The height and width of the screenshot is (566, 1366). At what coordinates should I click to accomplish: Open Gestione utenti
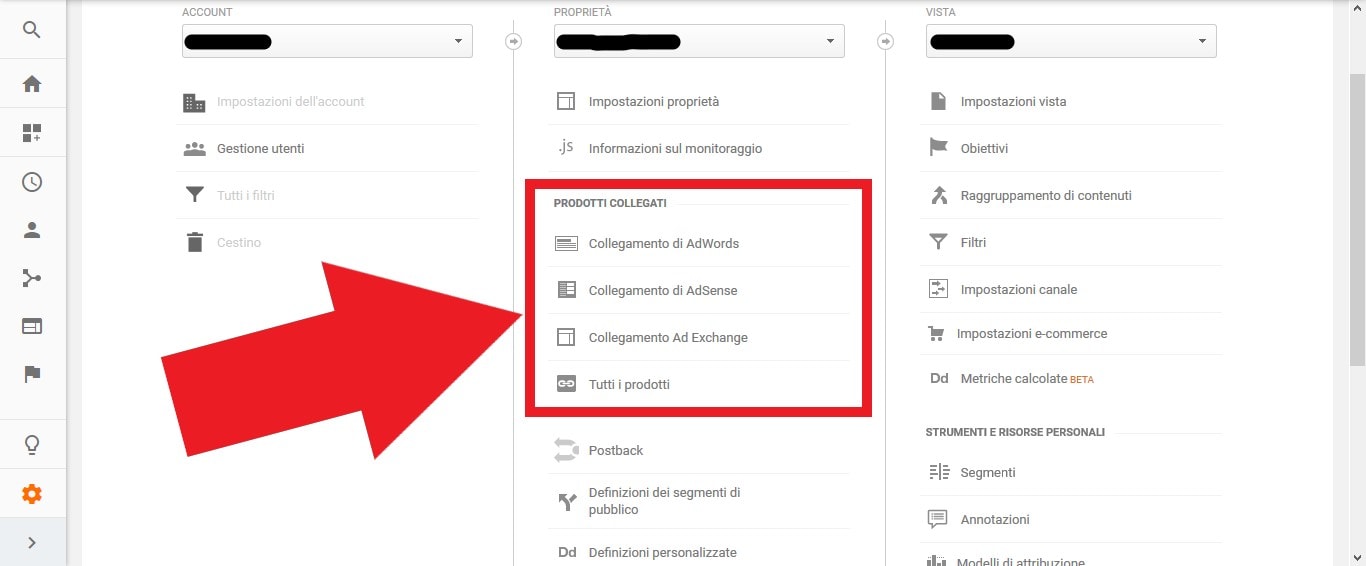point(260,148)
